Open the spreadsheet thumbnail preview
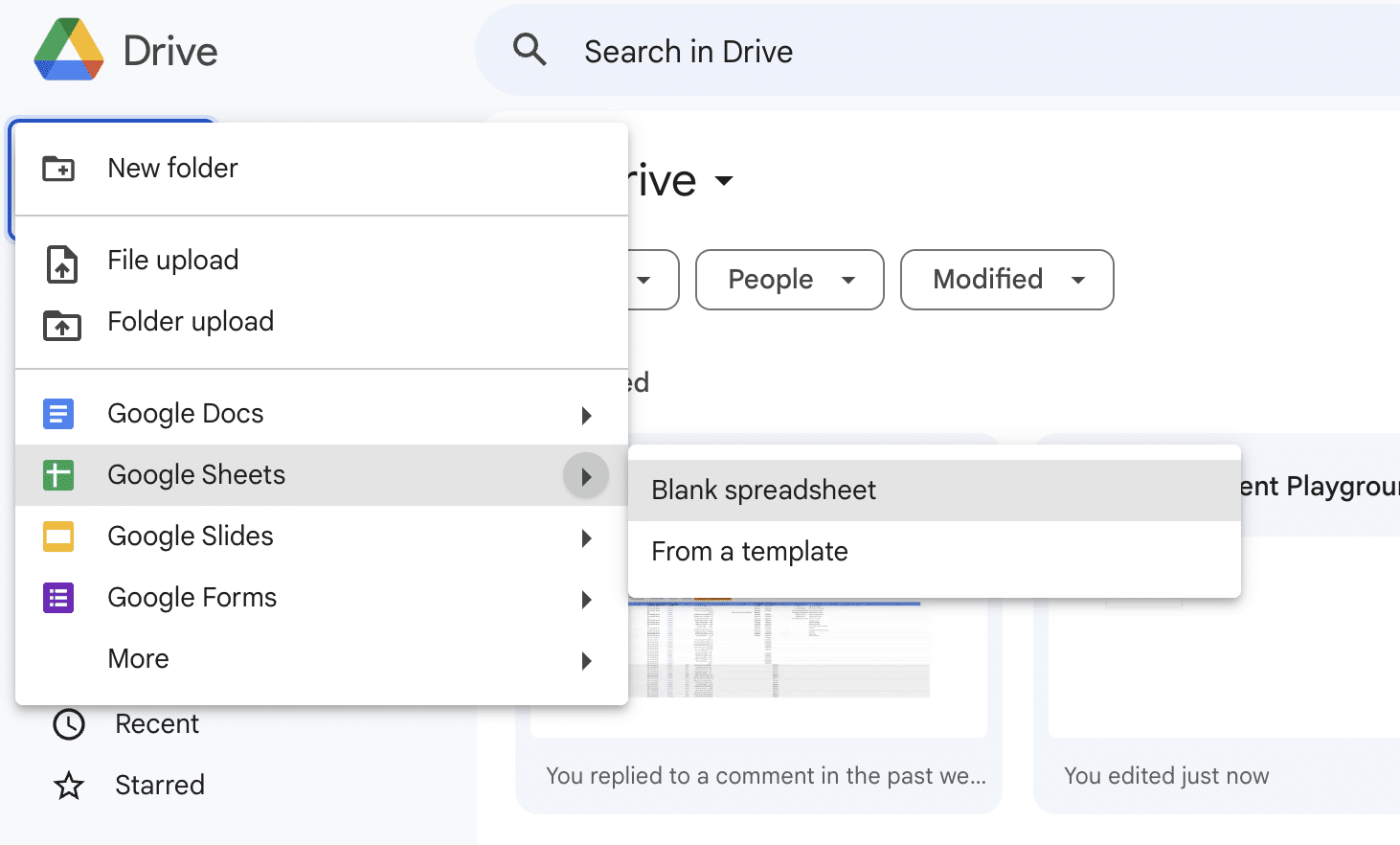1400x845 pixels. point(778,651)
